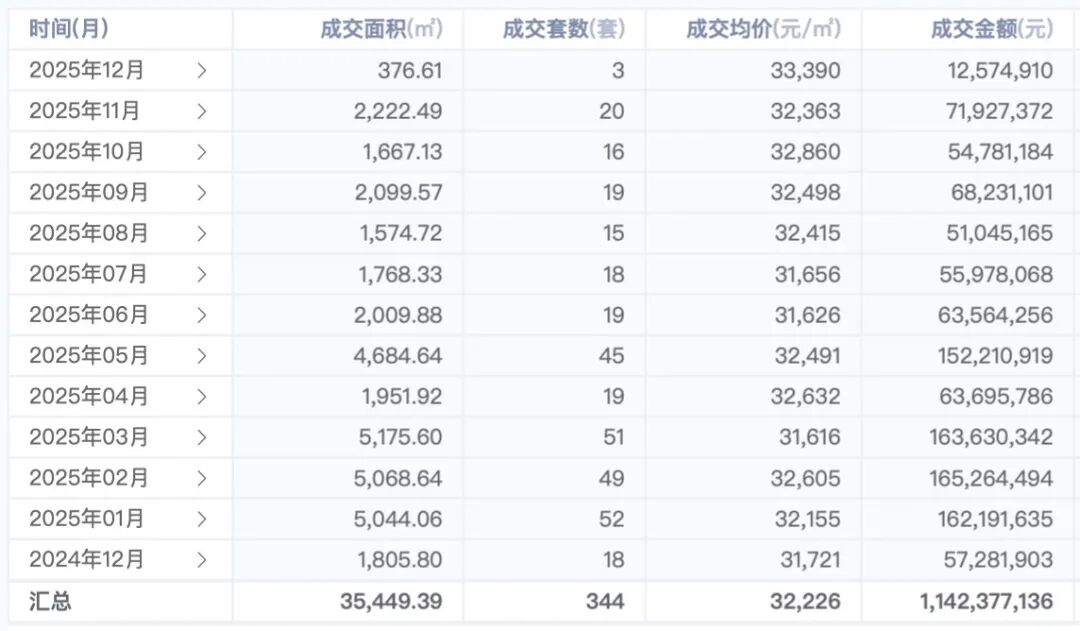Sort by 时间(月) column header

pyautogui.click(x=67, y=29)
